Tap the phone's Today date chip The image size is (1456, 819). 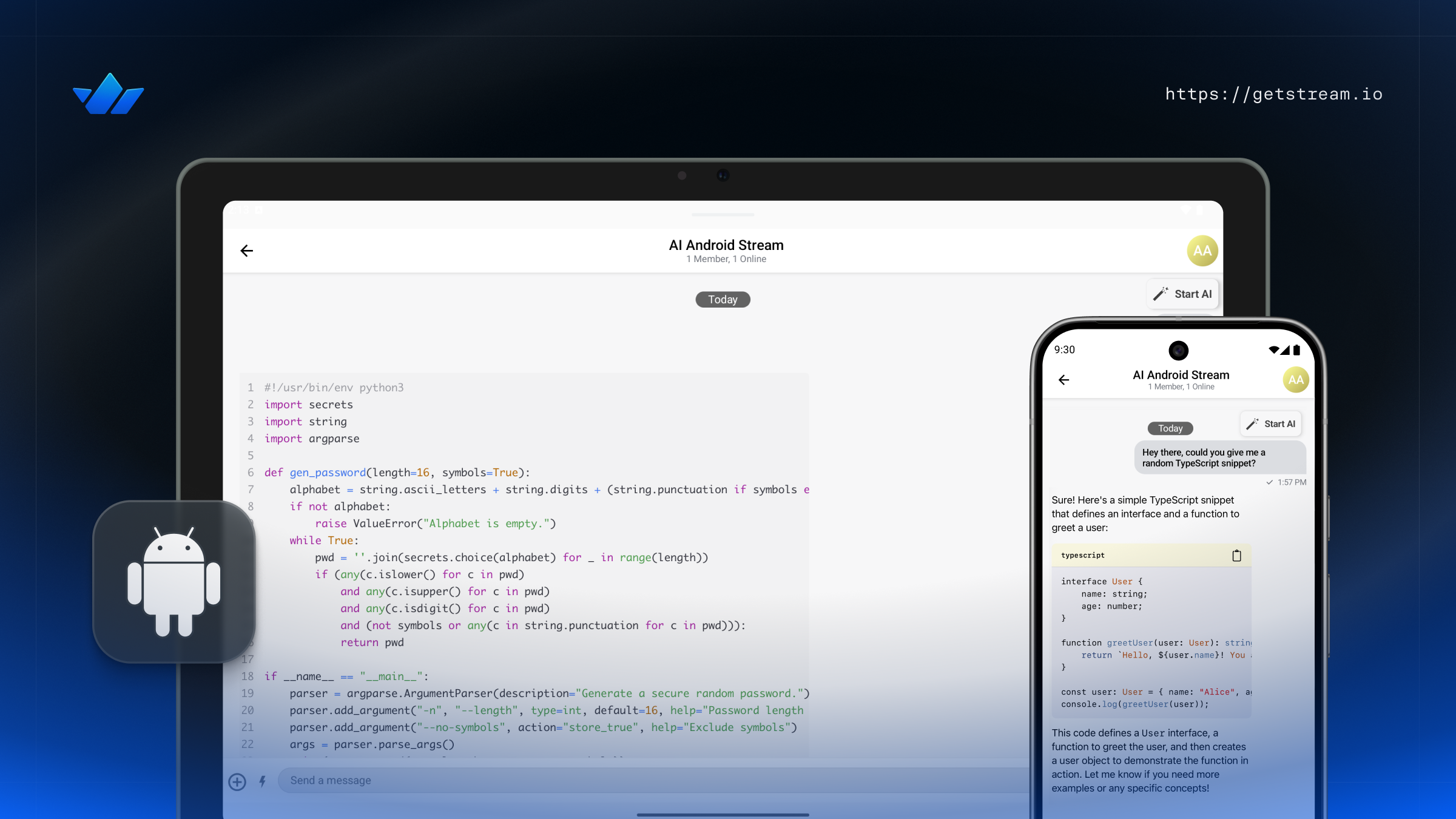click(x=1170, y=428)
